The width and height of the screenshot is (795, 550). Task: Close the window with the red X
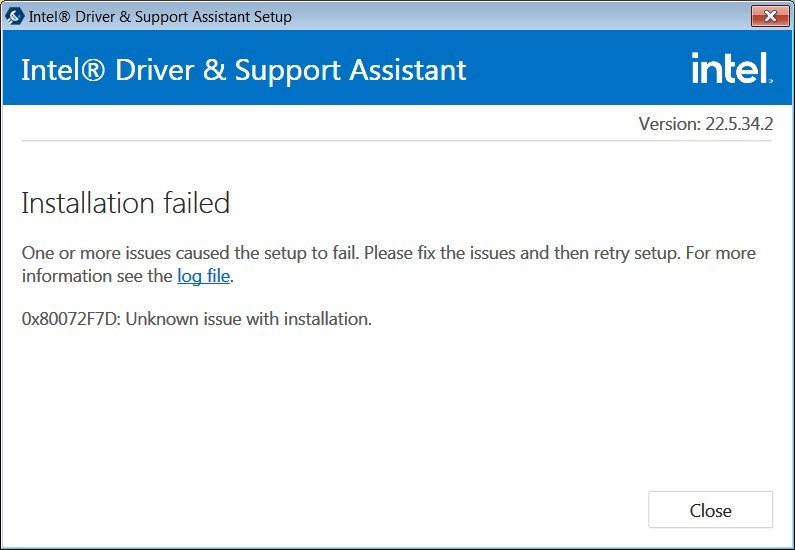coord(770,16)
